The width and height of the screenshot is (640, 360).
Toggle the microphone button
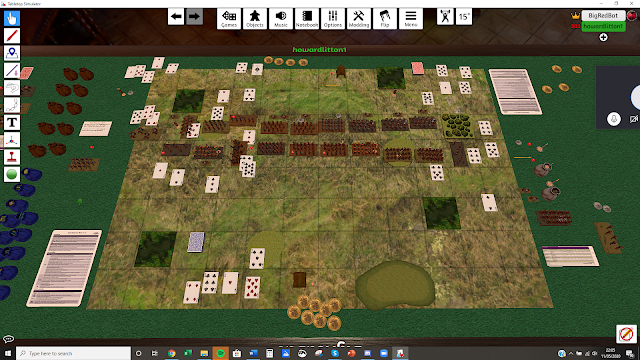[613, 119]
